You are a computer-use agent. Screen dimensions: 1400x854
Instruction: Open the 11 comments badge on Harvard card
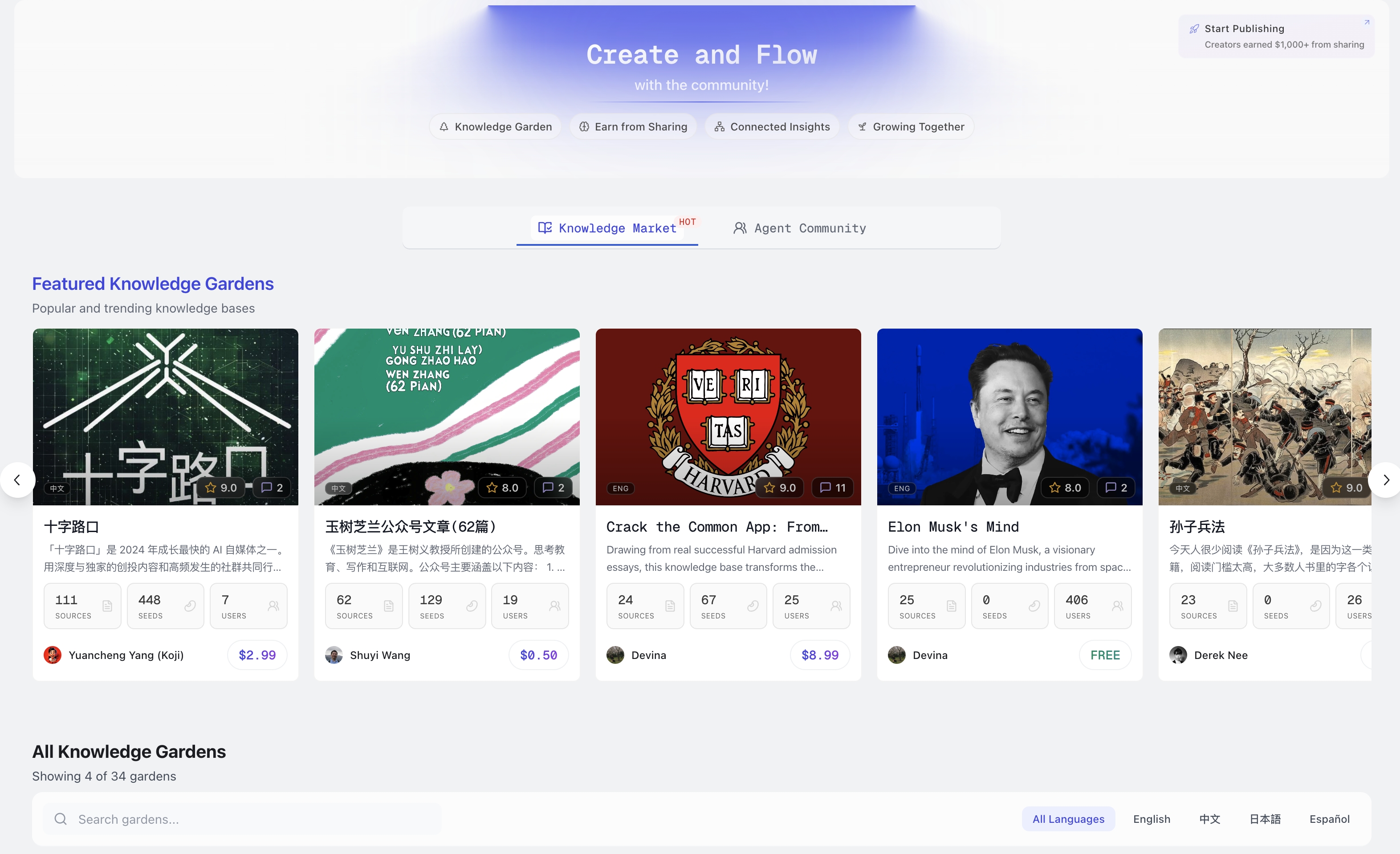coord(832,488)
